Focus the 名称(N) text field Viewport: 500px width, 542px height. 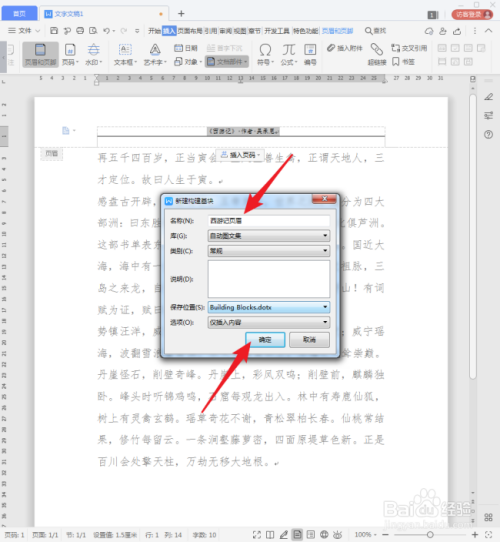[x=269, y=221]
